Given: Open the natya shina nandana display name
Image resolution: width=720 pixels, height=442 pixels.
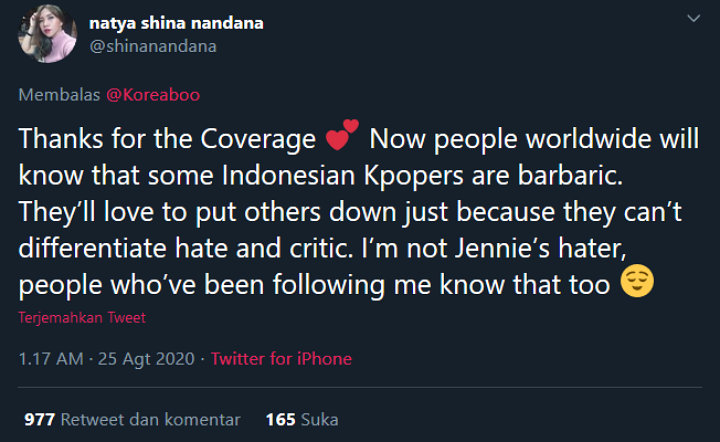Looking at the screenshot, I should pos(176,23).
